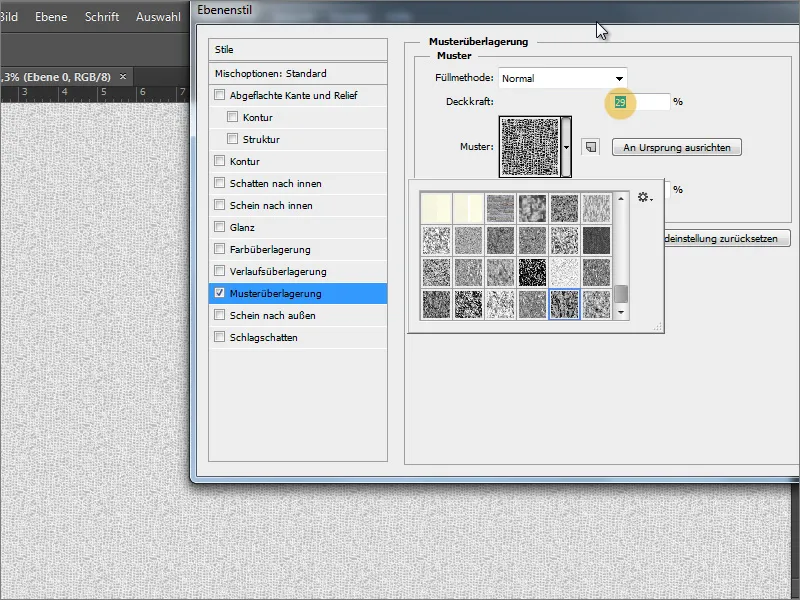Image resolution: width=800 pixels, height=600 pixels.
Task: Choose second pattern in the bottom row
Action: click(x=468, y=305)
